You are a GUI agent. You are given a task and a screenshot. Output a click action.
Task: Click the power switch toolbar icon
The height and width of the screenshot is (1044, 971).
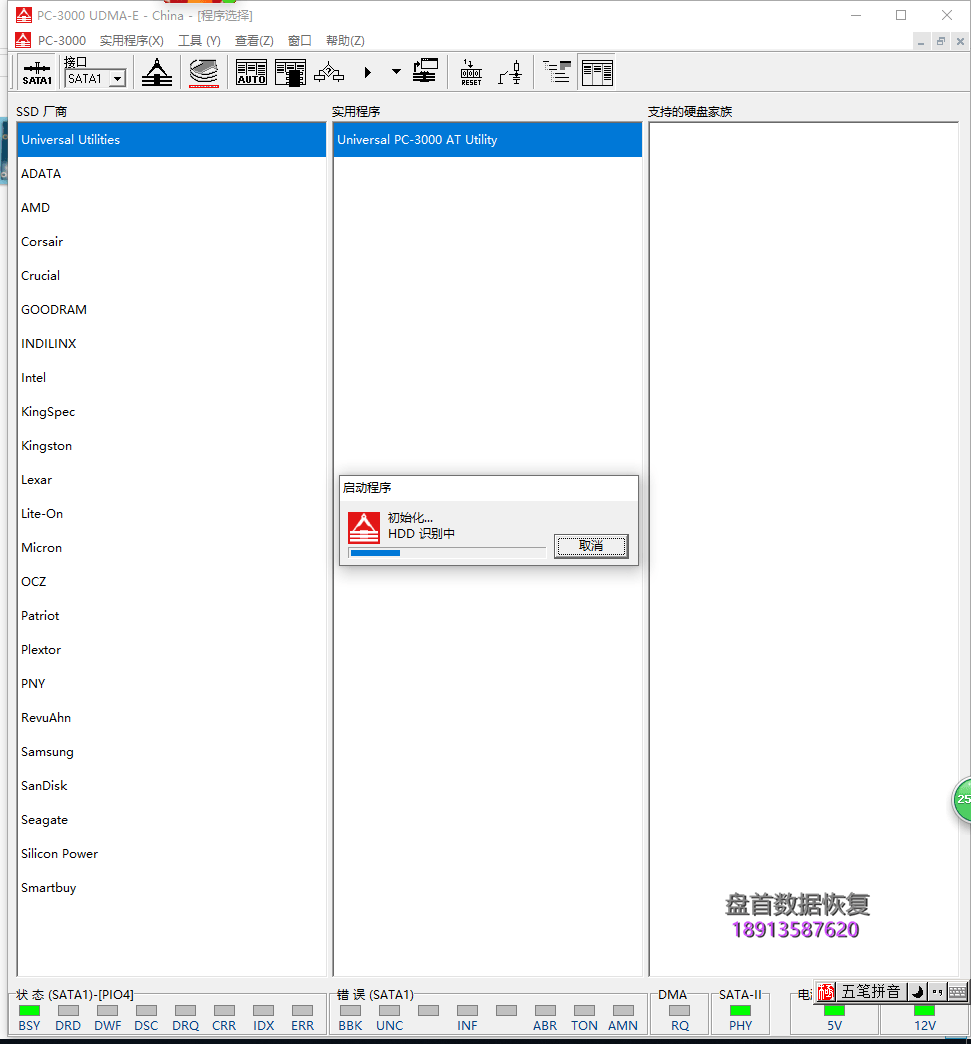coord(510,73)
